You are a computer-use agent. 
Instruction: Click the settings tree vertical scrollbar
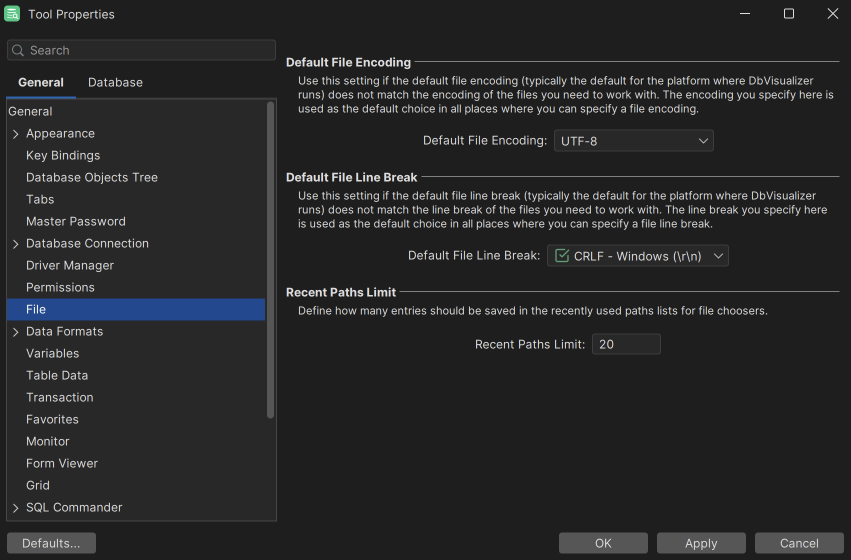pos(270,260)
